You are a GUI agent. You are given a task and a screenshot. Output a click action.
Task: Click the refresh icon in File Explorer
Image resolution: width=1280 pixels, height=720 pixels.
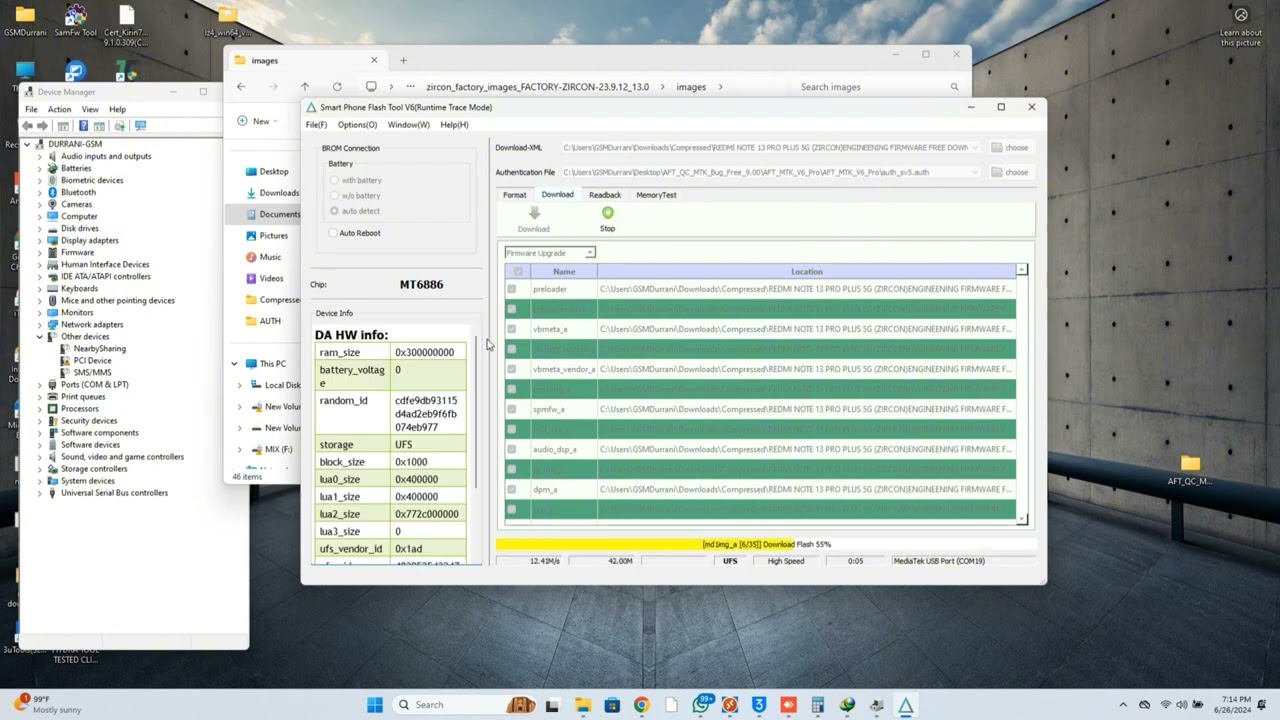coord(337,87)
